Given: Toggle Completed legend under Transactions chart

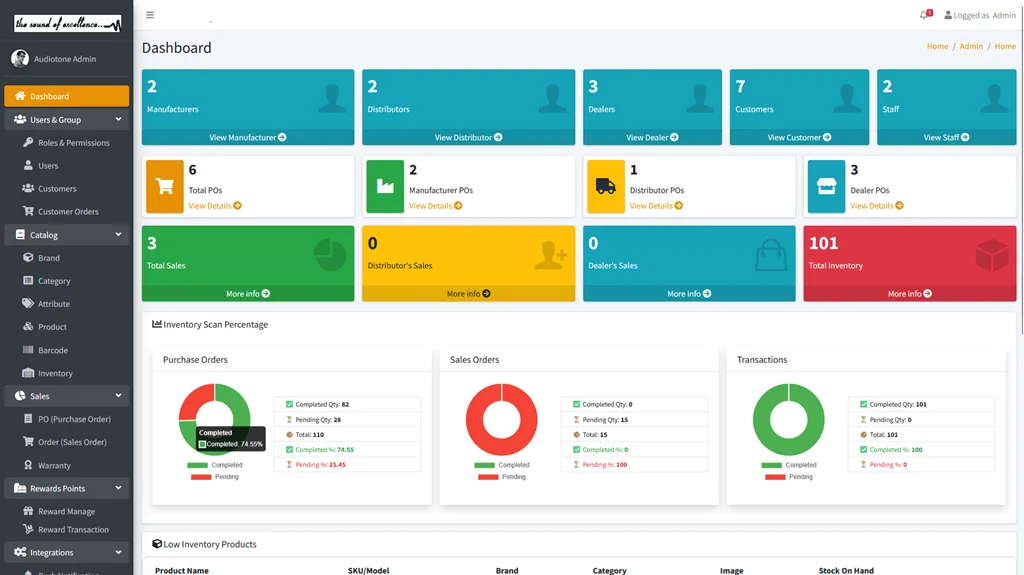Looking at the screenshot, I should coord(789,465).
